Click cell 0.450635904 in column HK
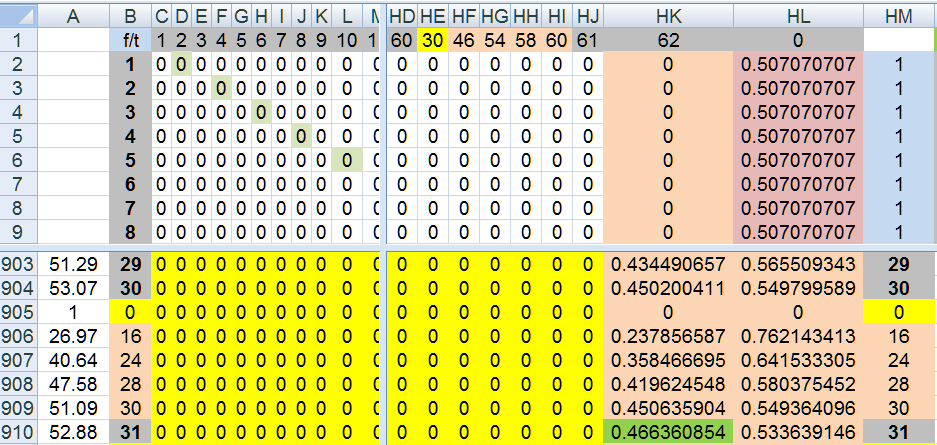This screenshot has width=937, height=445. [x=668, y=407]
